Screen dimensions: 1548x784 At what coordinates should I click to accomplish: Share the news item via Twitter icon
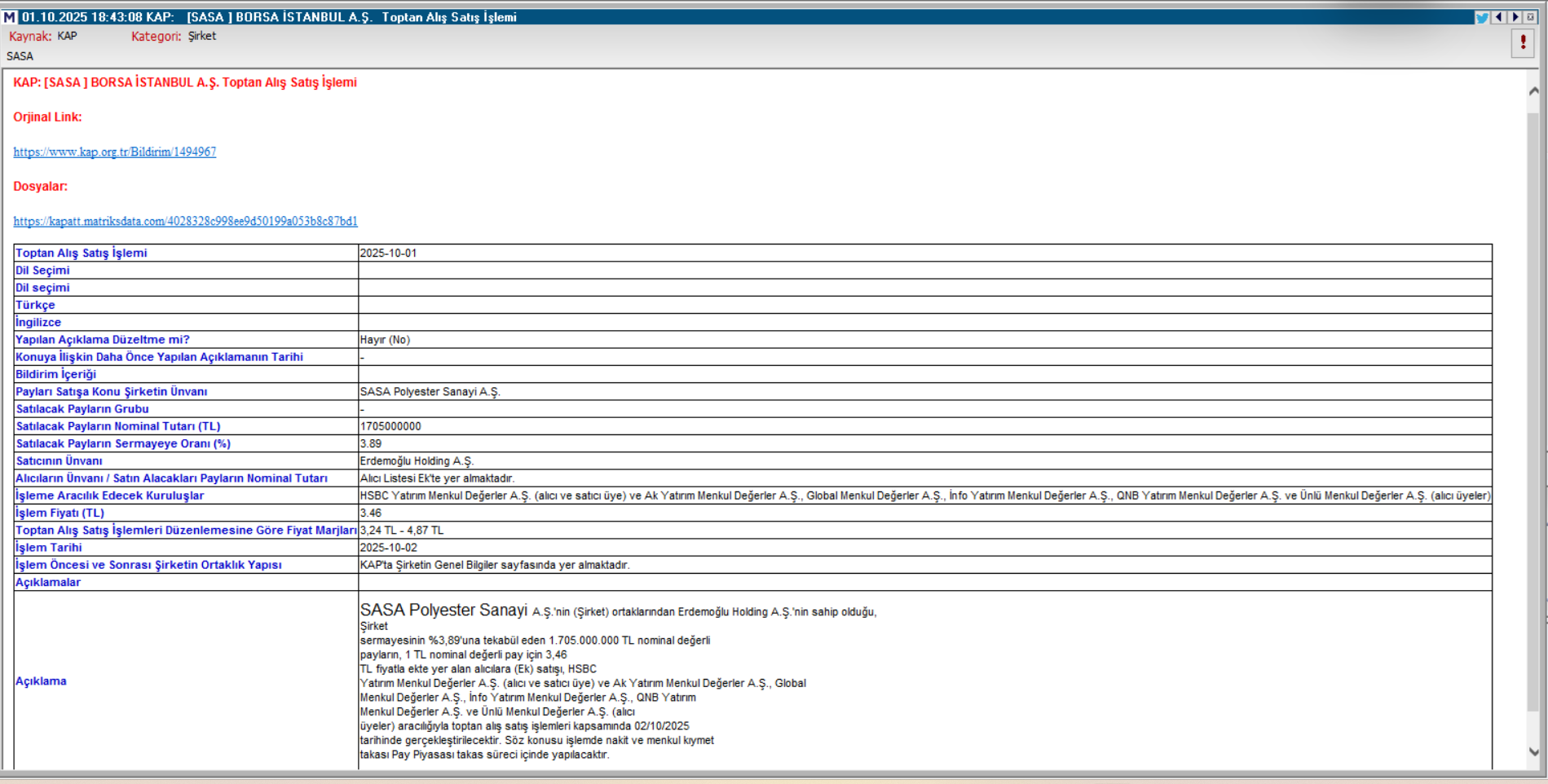(1481, 17)
